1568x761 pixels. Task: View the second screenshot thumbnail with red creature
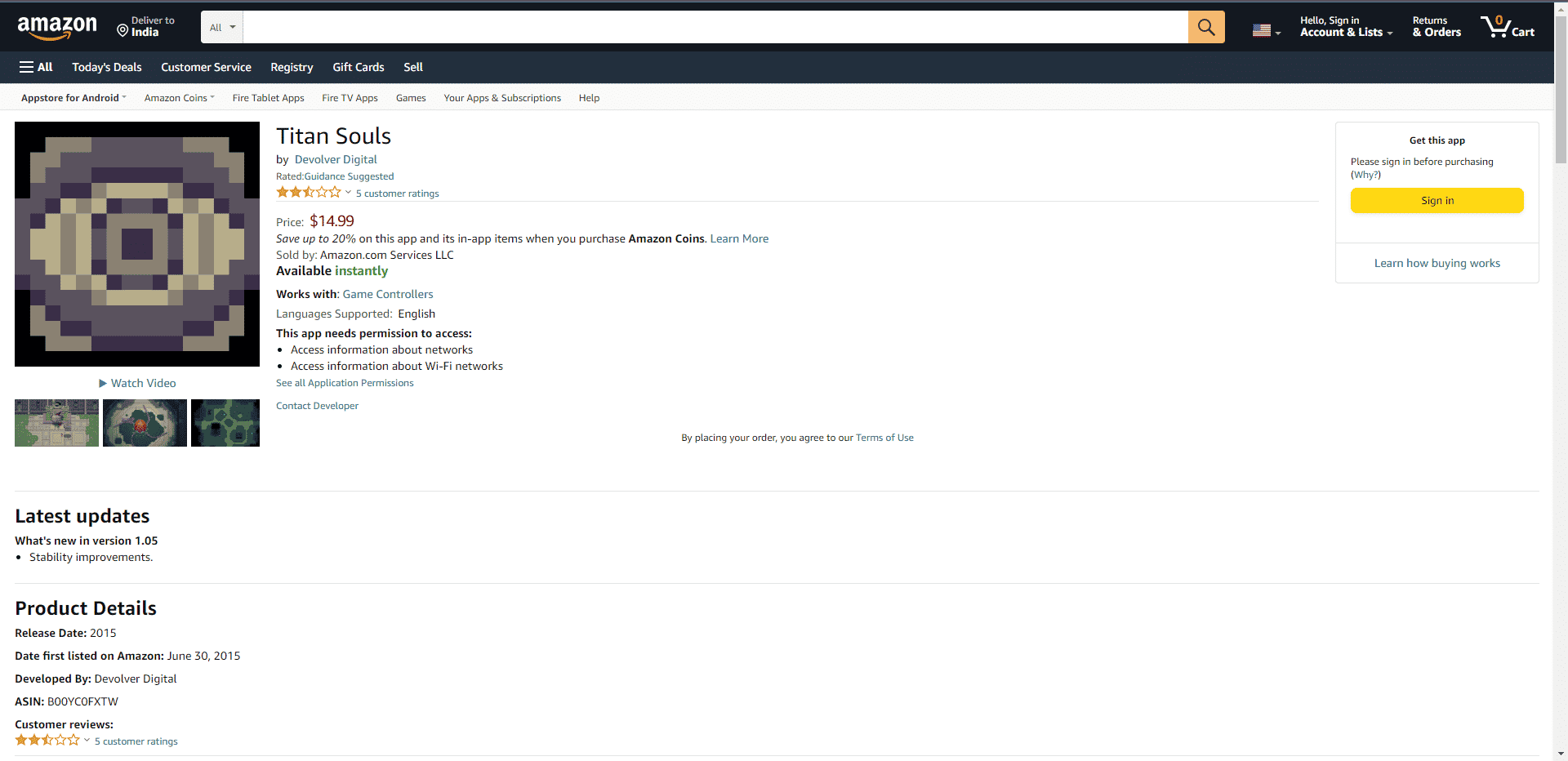tap(145, 423)
